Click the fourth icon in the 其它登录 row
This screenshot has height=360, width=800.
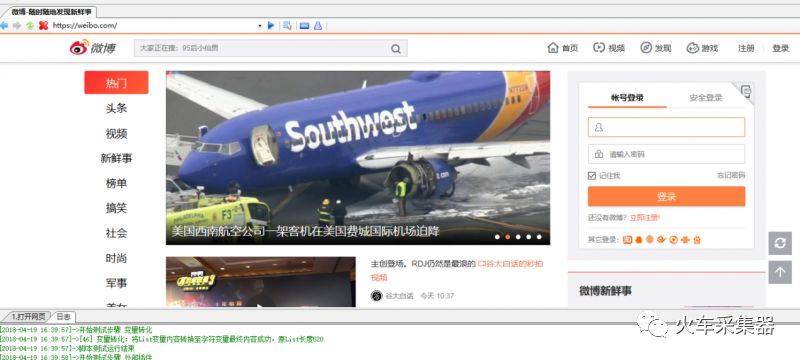(x=662, y=240)
